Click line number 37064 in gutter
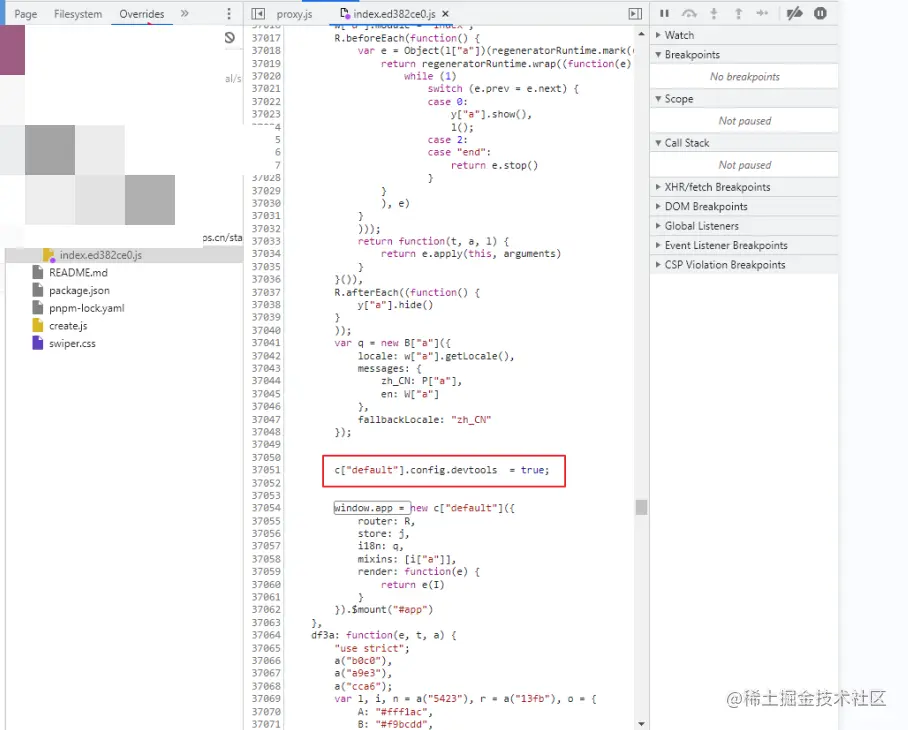The width and height of the screenshot is (908, 730). (266, 635)
